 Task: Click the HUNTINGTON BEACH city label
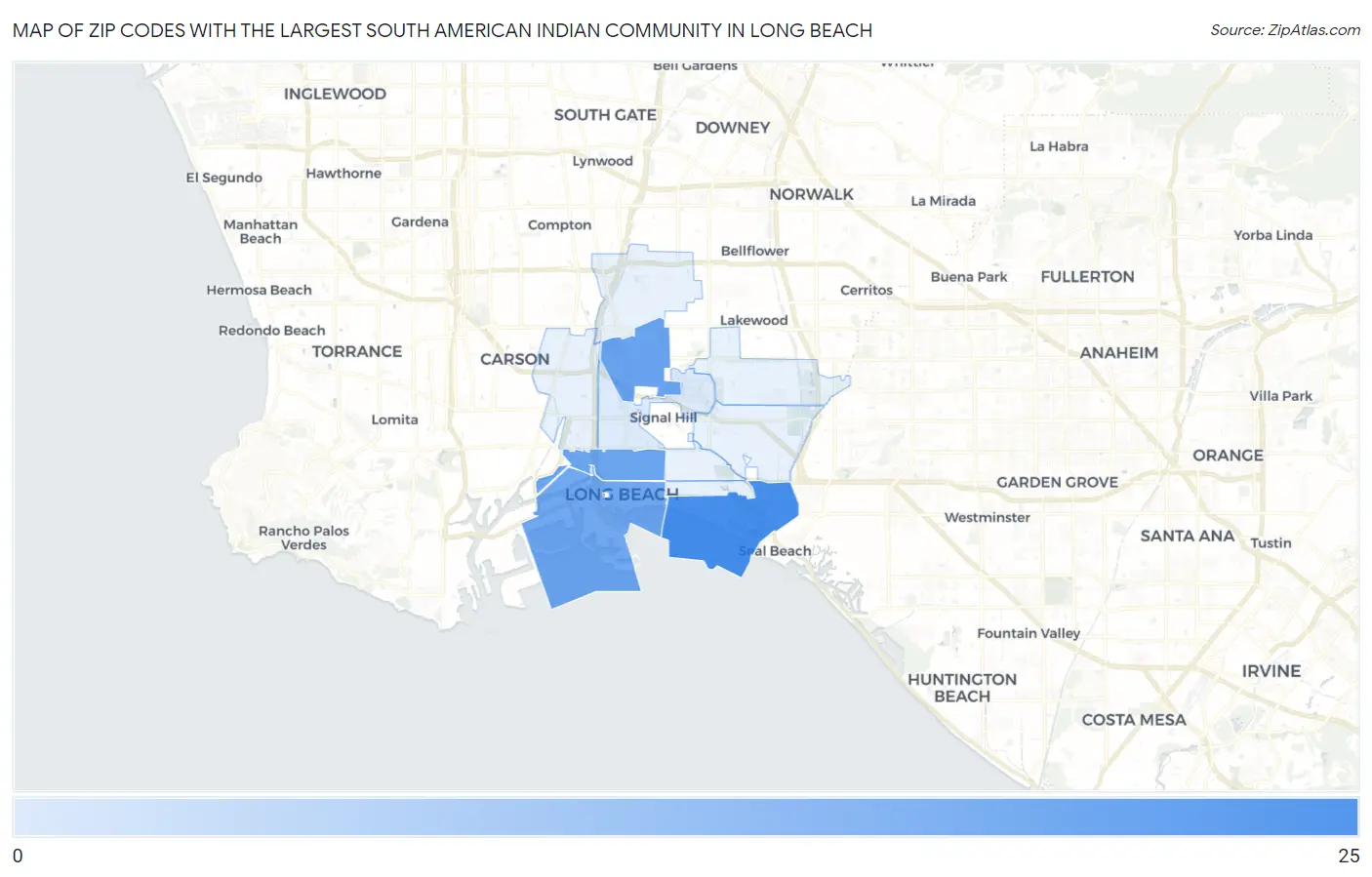pyautogui.click(x=962, y=688)
